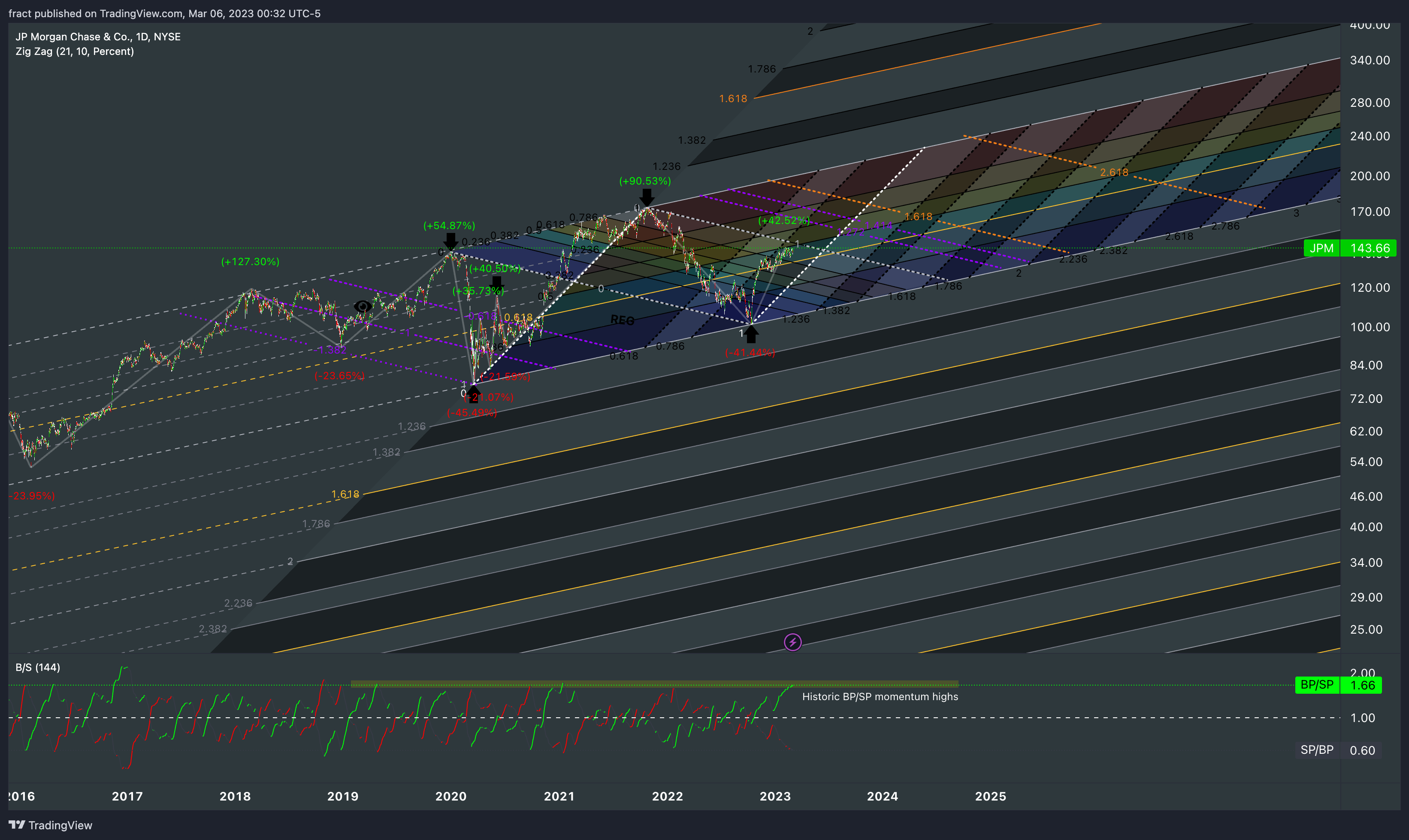Viewport: 1409px width, 840px height.
Task: Click the Zig Zag (21, 10, Percent) indicator legend
Action: point(75,51)
